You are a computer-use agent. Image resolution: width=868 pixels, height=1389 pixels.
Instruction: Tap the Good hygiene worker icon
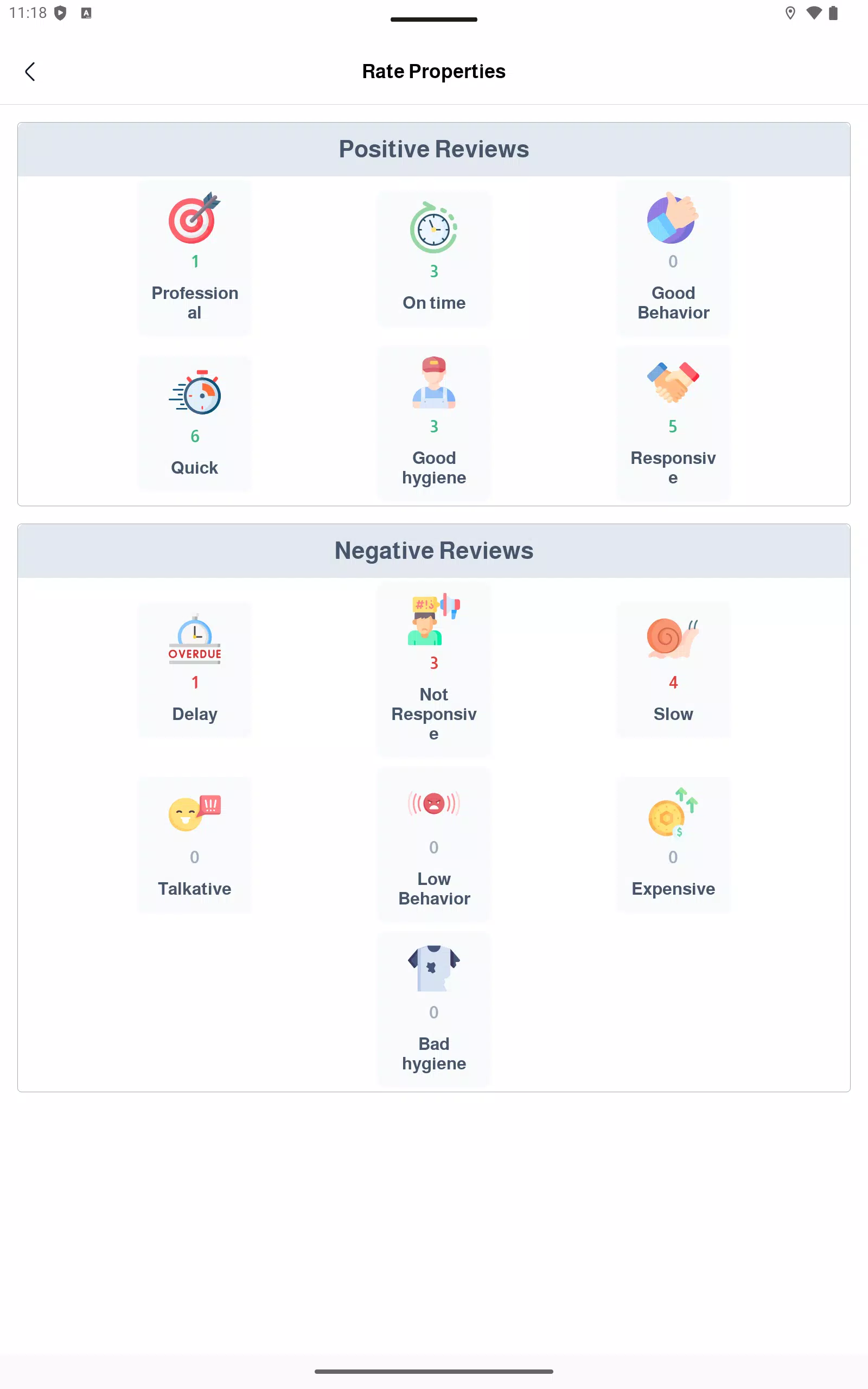[433, 383]
